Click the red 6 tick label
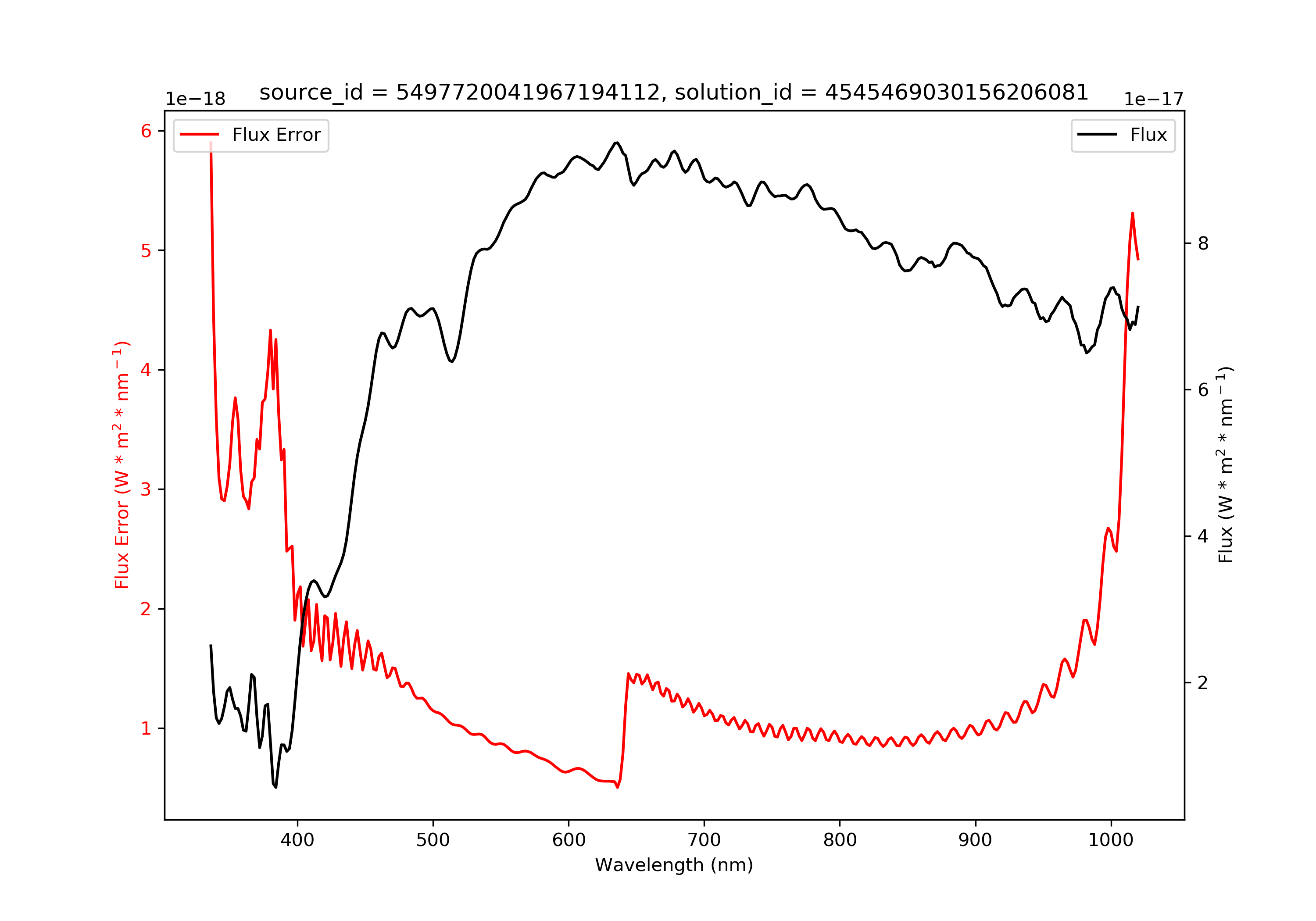This screenshot has width=1316, height=921. tap(146, 131)
